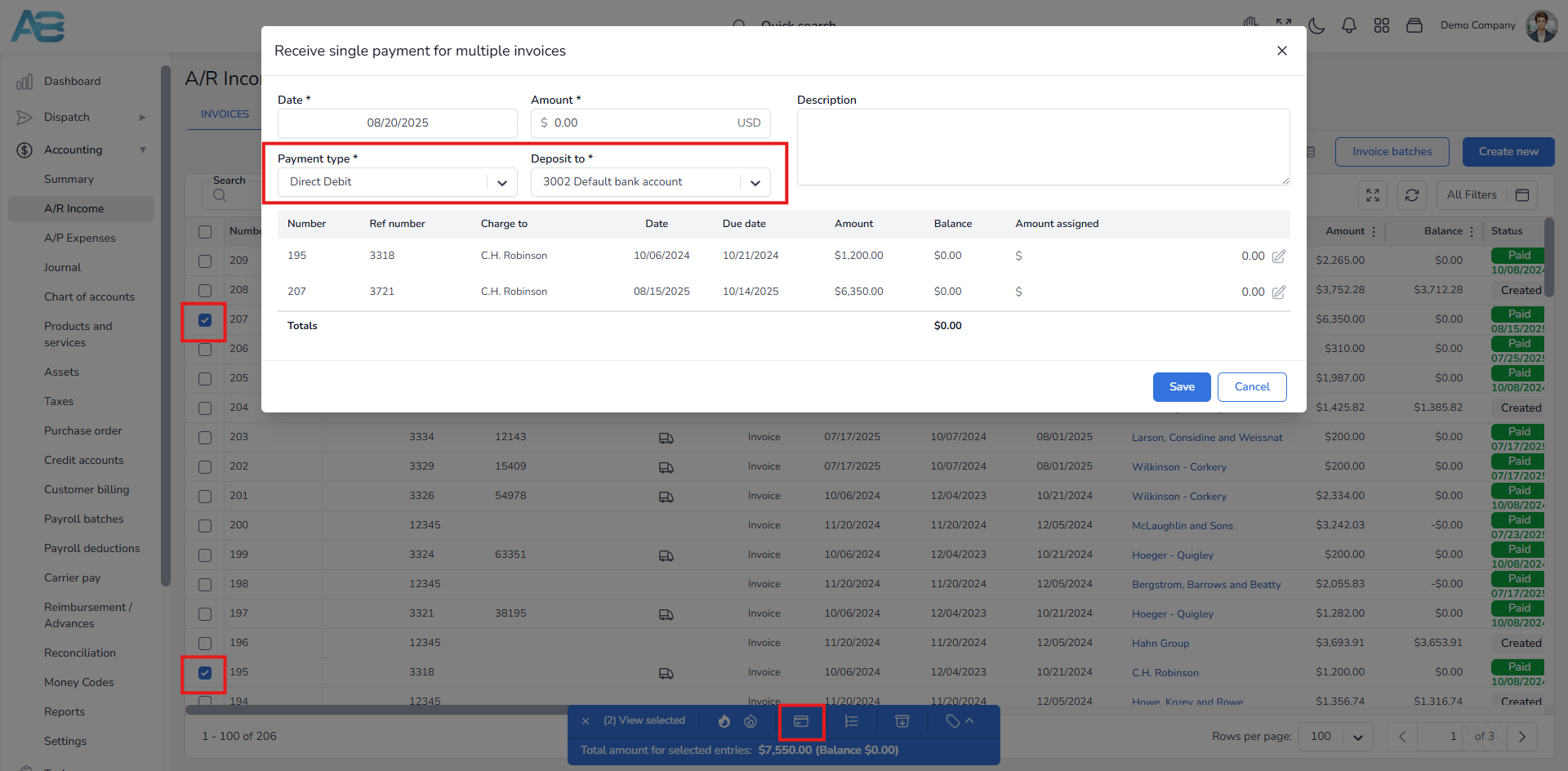Go to A/P Expenses in sidebar
Screen dimensions: 1568x771
point(80,238)
